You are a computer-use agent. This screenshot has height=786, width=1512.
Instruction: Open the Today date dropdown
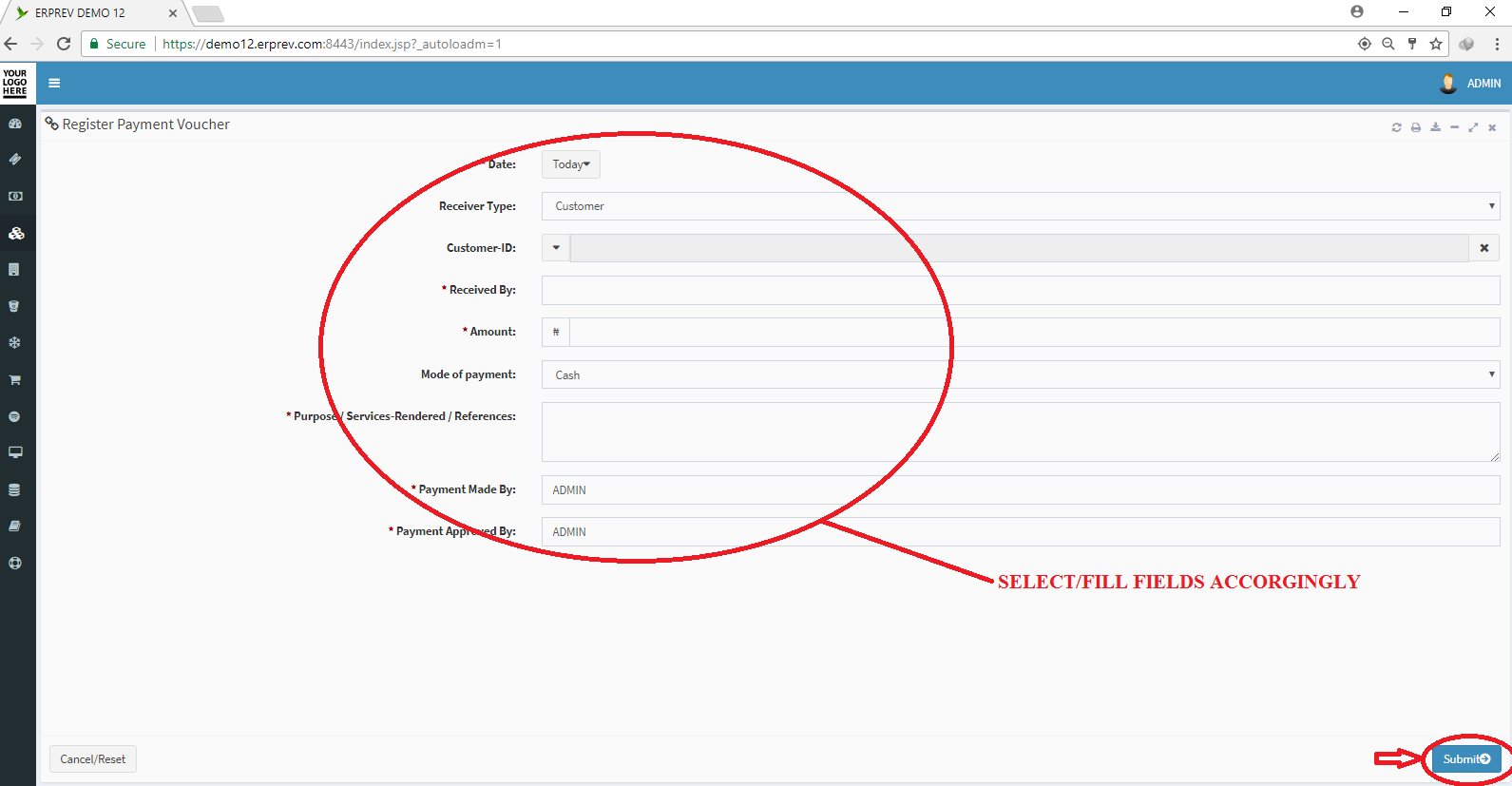click(571, 164)
